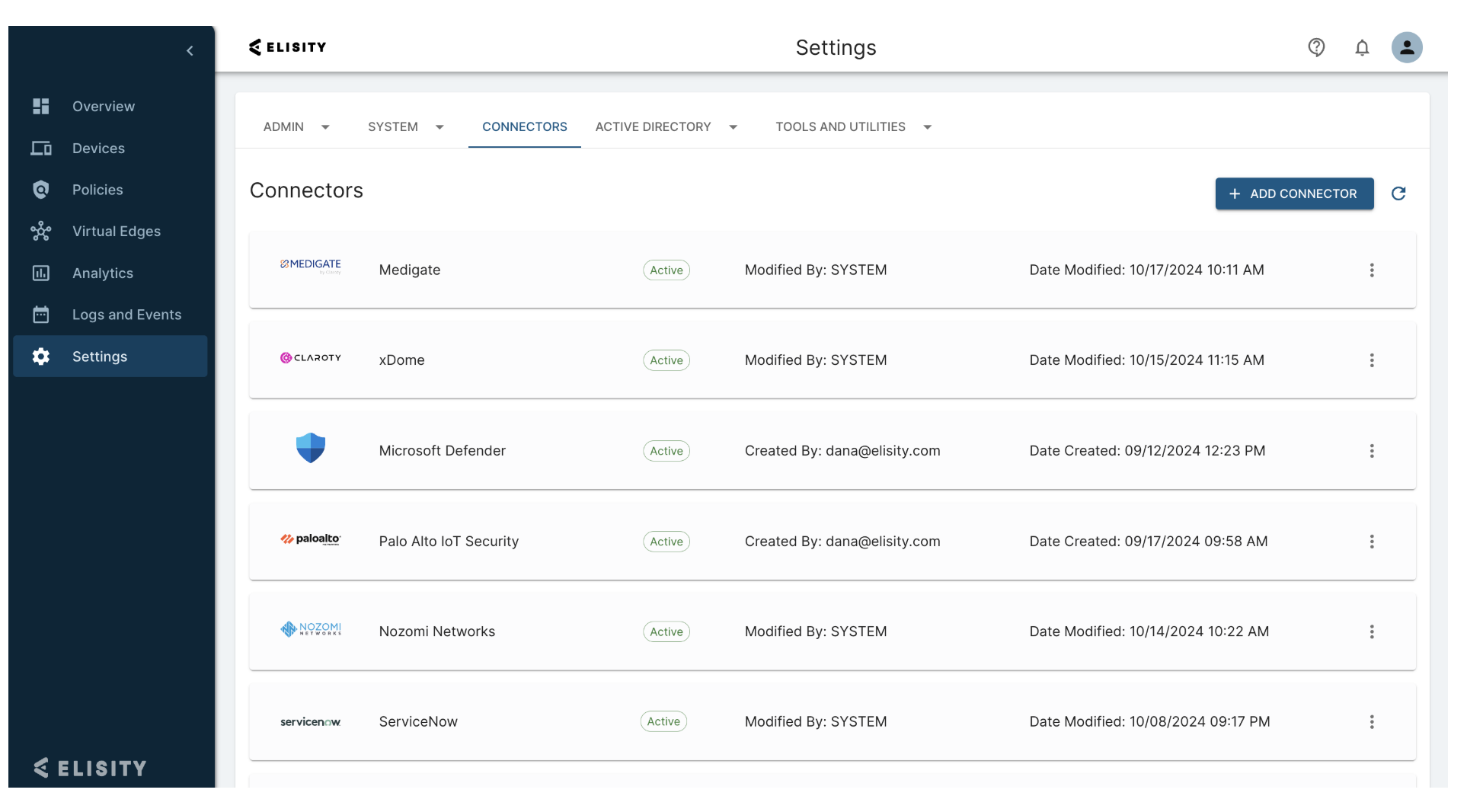This screenshot has height=812, width=1467.
Task: Click the Policies shield icon
Action: pyautogui.click(x=41, y=190)
